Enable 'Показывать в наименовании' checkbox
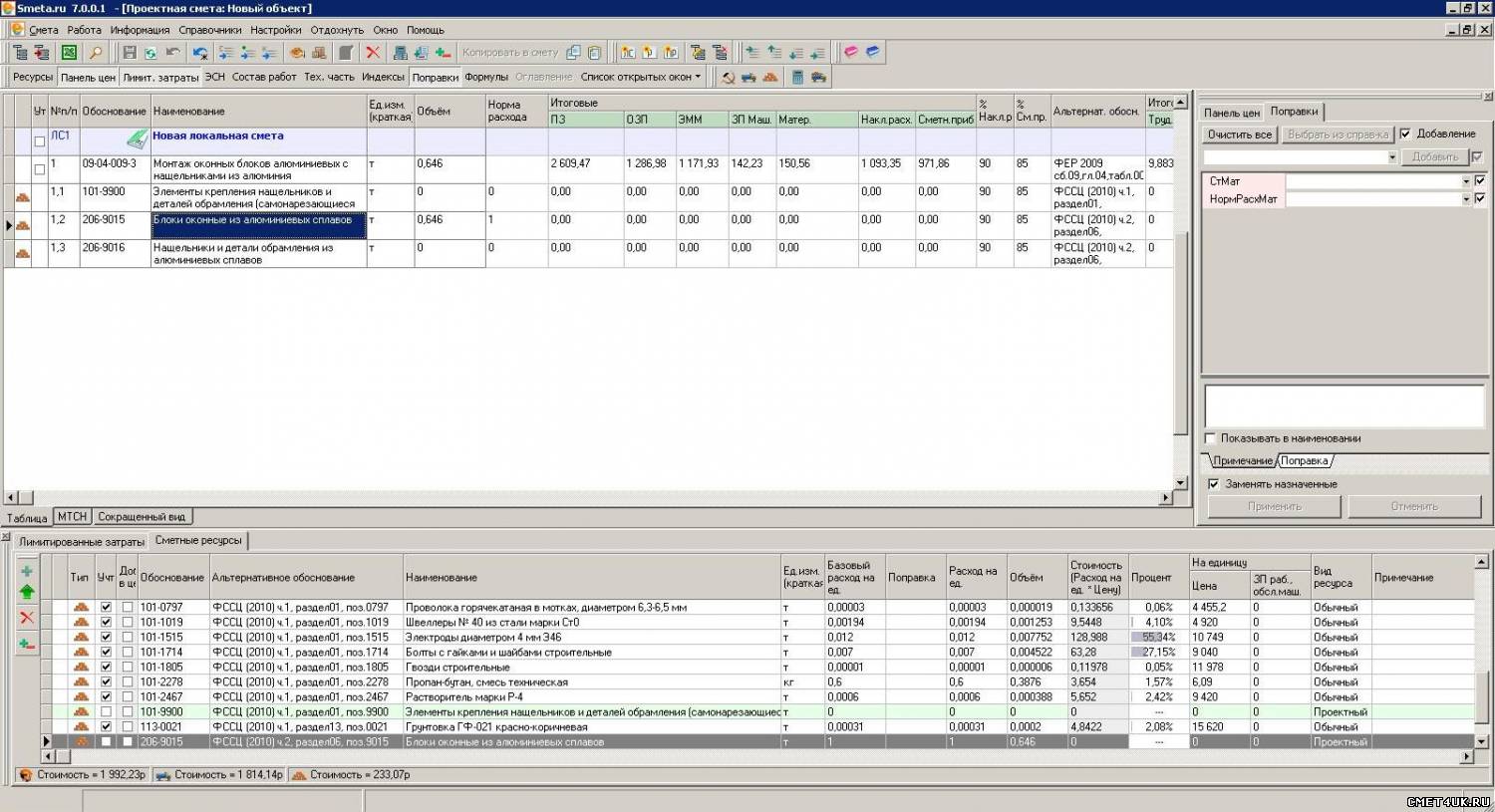The image size is (1495, 812). [1211, 438]
